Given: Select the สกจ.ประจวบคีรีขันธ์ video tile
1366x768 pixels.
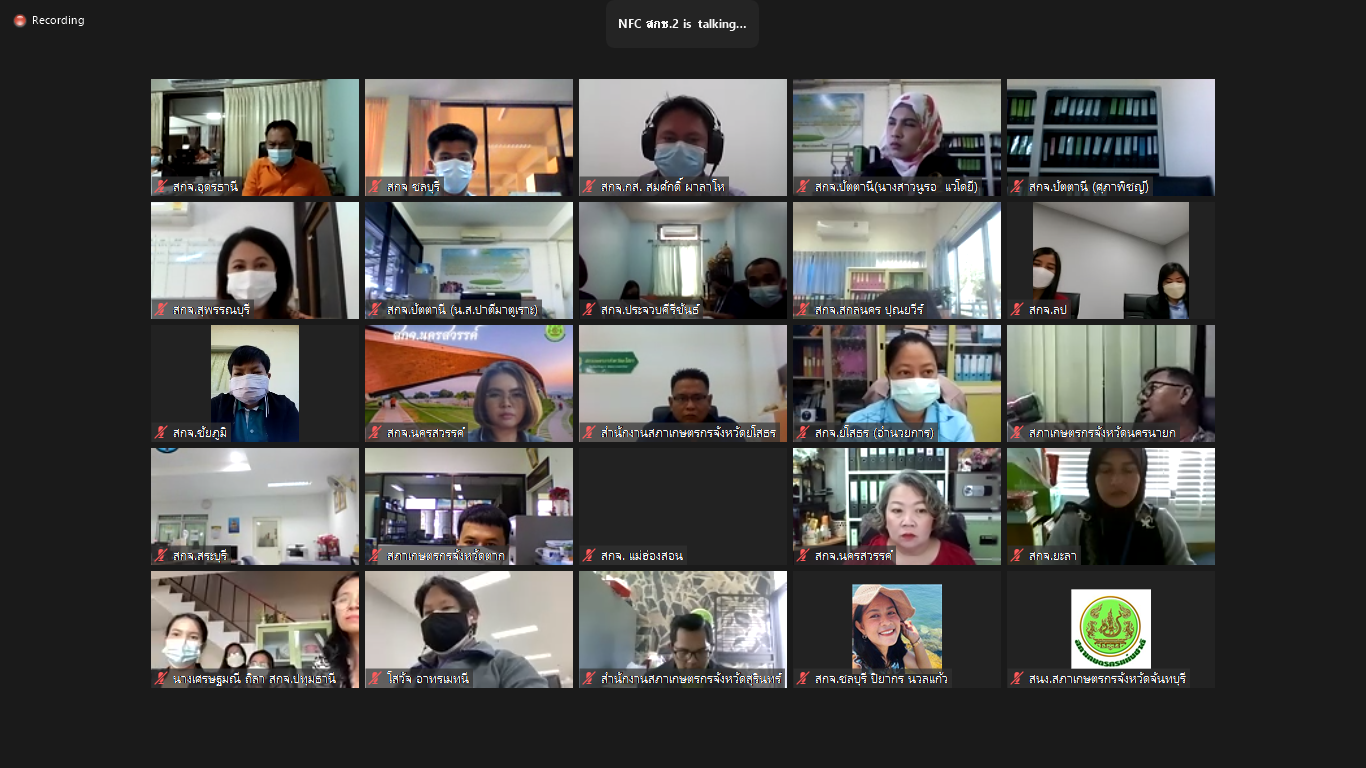Looking at the screenshot, I should click(x=683, y=260).
